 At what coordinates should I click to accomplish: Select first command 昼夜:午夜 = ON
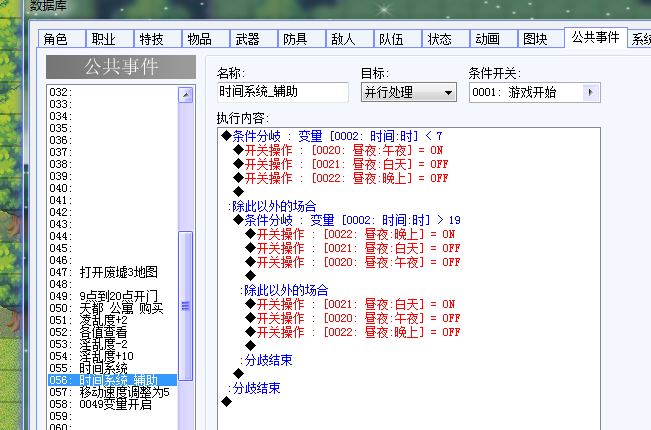click(x=338, y=150)
